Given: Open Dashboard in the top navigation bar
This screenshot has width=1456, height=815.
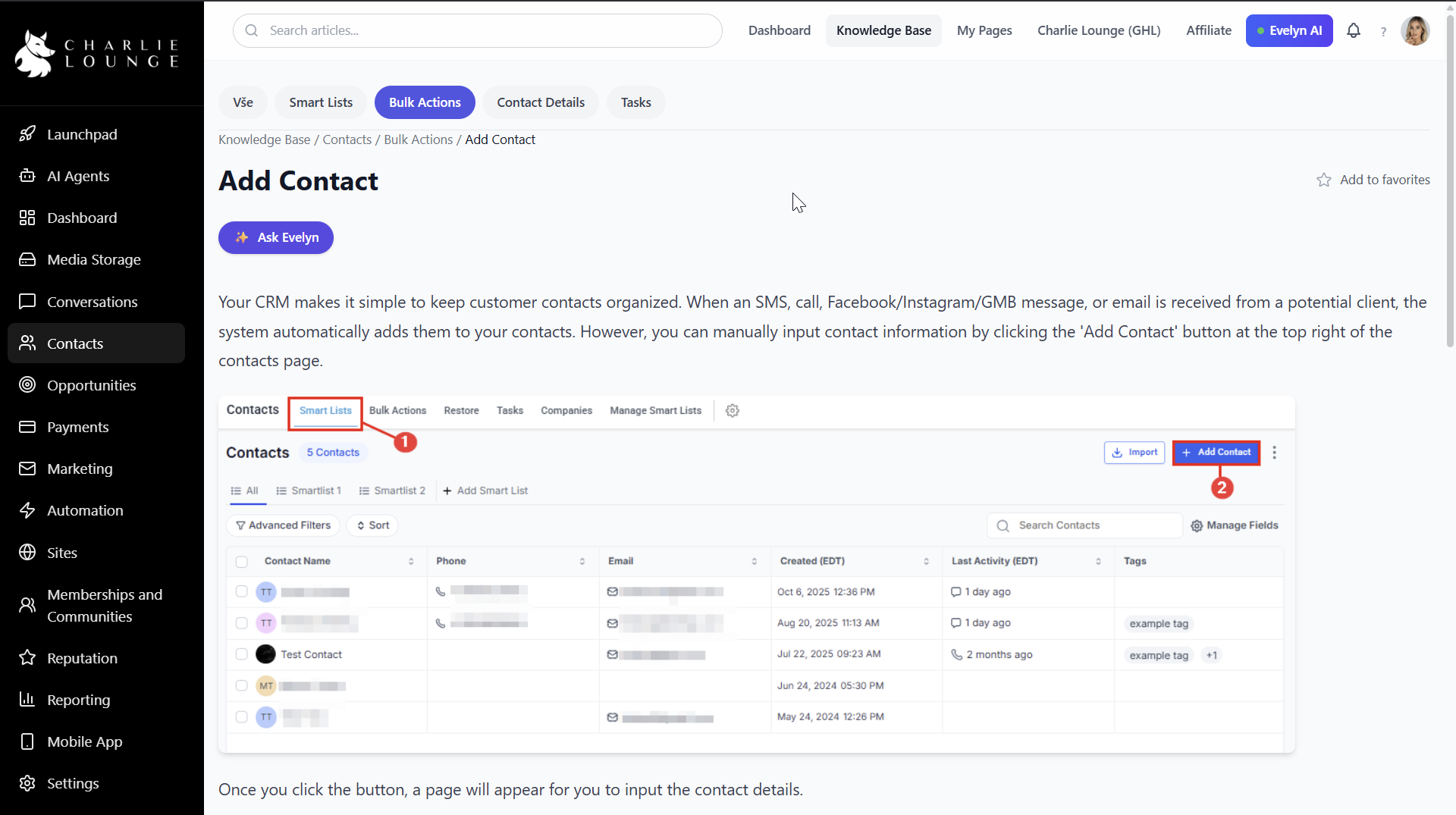Looking at the screenshot, I should click(x=780, y=30).
